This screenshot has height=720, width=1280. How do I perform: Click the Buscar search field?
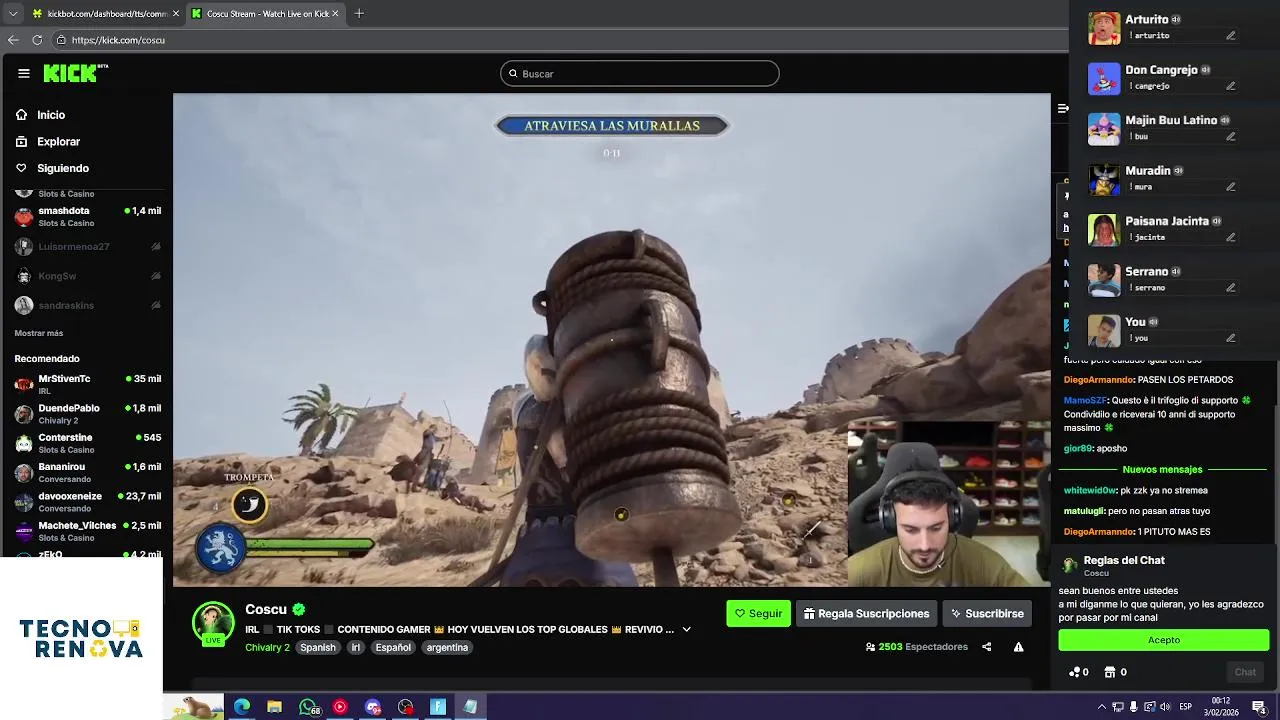coord(640,74)
